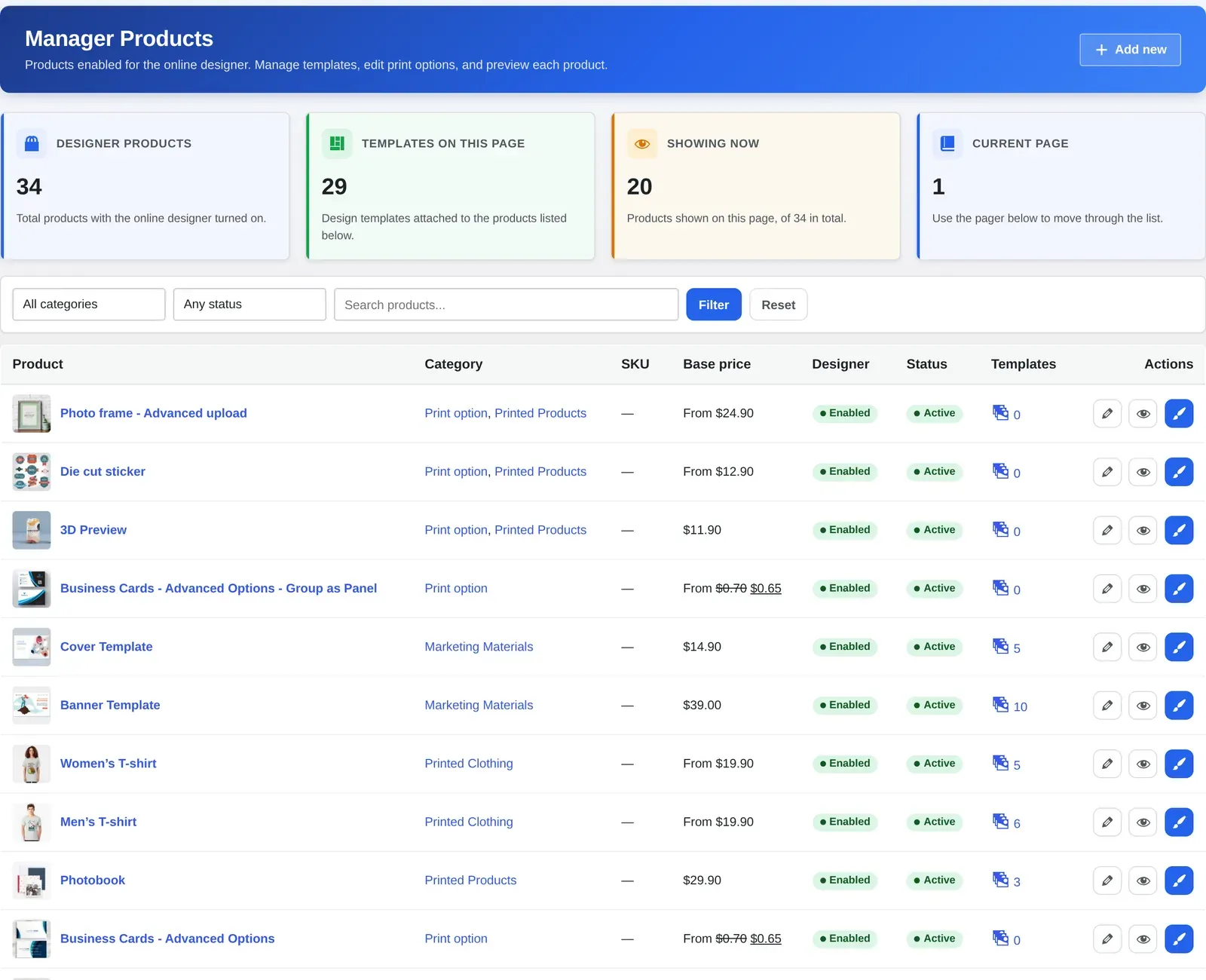Click the Men's T-shirt product thumbnail
The width and height of the screenshot is (1206, 980).
(32, 822)
